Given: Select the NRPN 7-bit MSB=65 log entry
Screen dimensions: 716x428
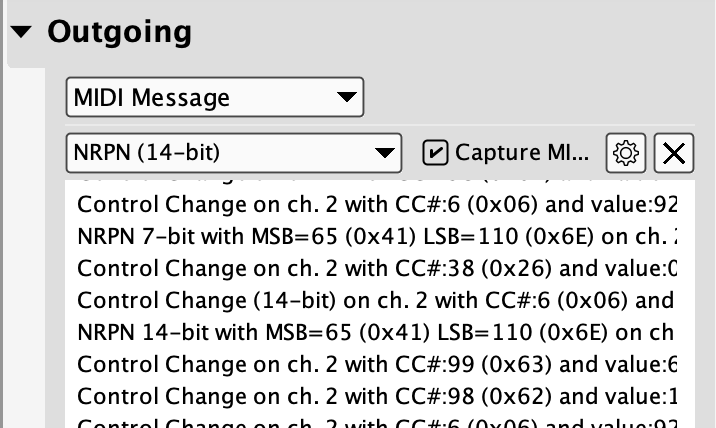Looking at the screenshot, I should tap(378, 237).
